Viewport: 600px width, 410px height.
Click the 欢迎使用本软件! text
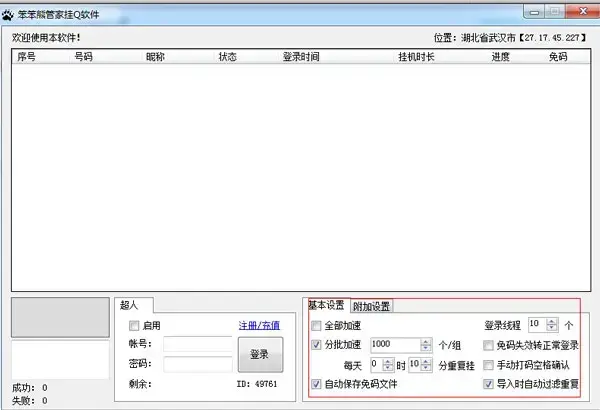46,38
